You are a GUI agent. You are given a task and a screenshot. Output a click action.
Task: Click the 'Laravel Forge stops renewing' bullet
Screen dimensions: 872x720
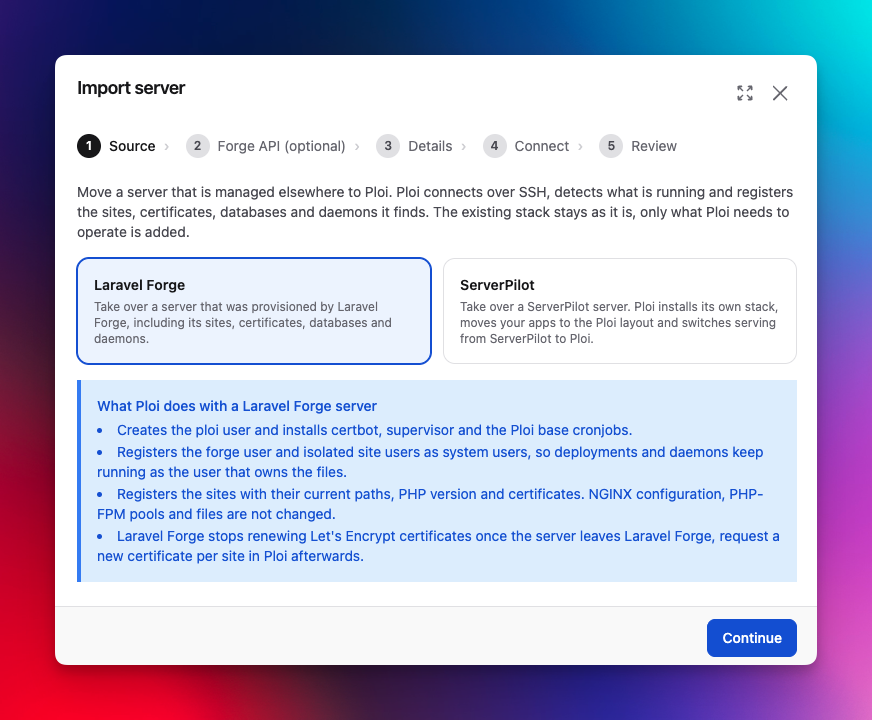tap(438, 546)
